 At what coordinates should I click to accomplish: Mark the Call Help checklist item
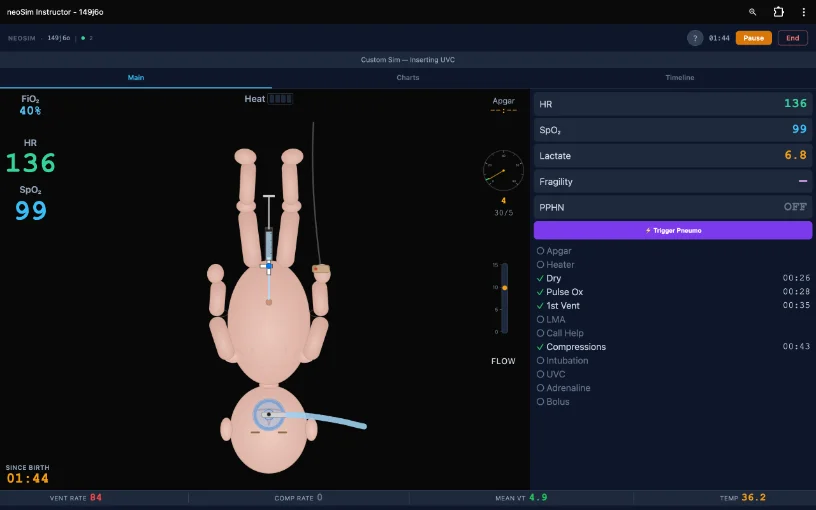pyautogui.click(x=560, y=333)
